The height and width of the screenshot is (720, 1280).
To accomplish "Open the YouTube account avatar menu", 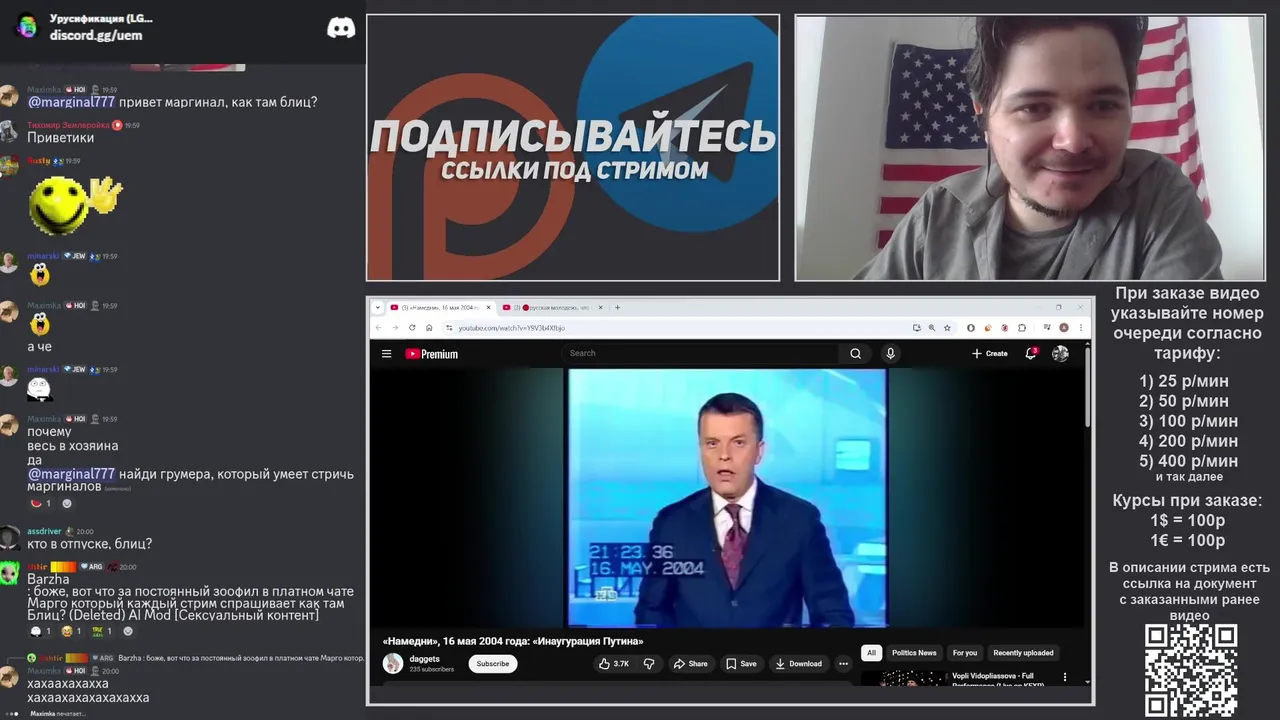I will point(1060,353).
